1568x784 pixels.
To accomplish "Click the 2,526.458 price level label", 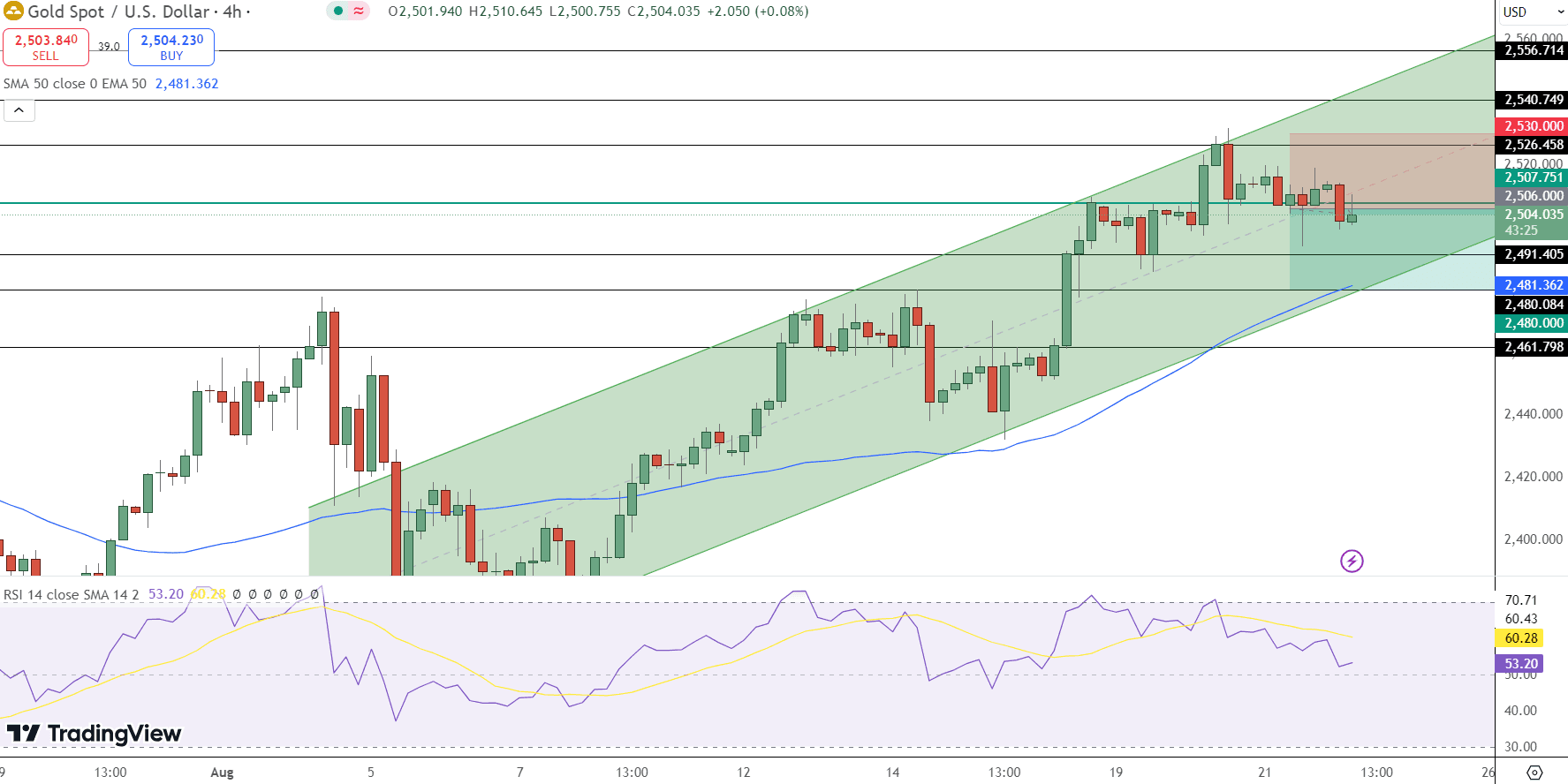I will (x=1533, y=145).
